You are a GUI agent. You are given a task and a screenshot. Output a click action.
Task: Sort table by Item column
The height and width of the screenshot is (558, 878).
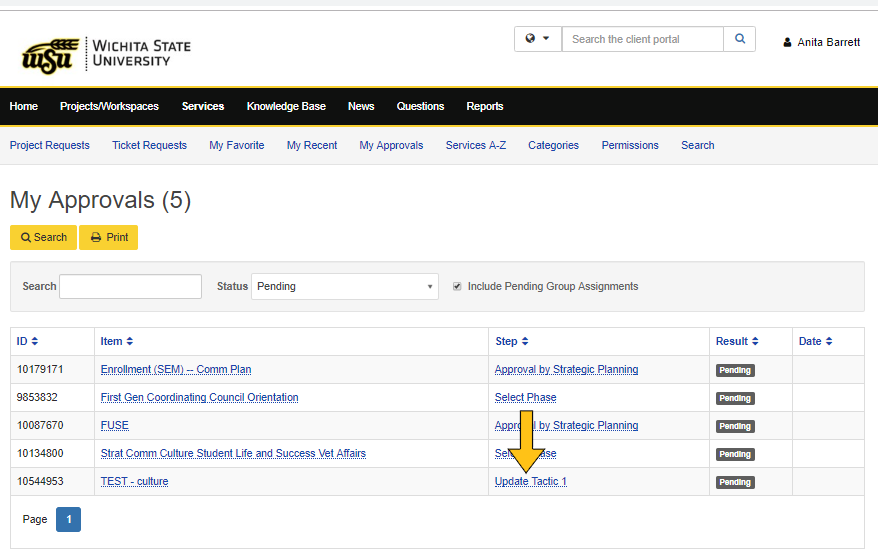point(116,341)
